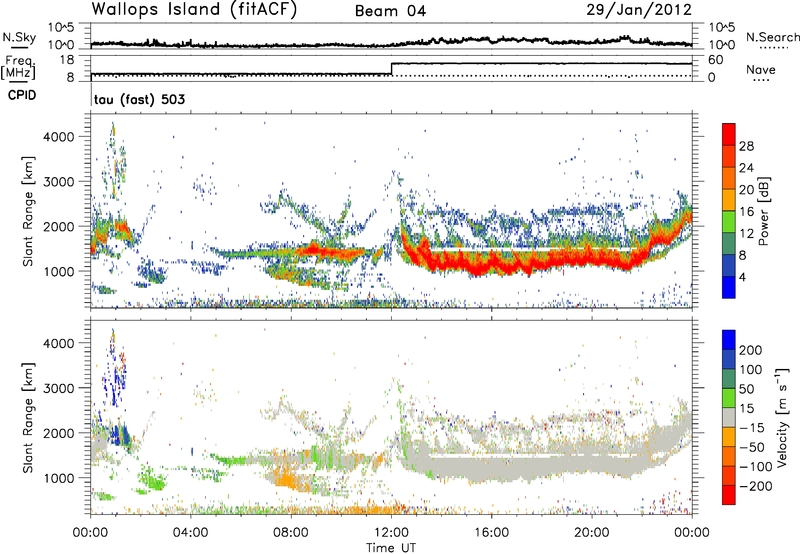Click the "Nave" legend label

pyautogui.click(x=761, y=69)
